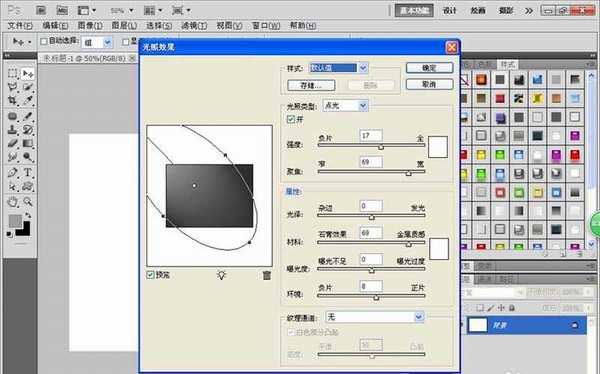Expand more workspaces with the >> arrow
Viewport: 600px width, 374px height.
tap(528, 11)
